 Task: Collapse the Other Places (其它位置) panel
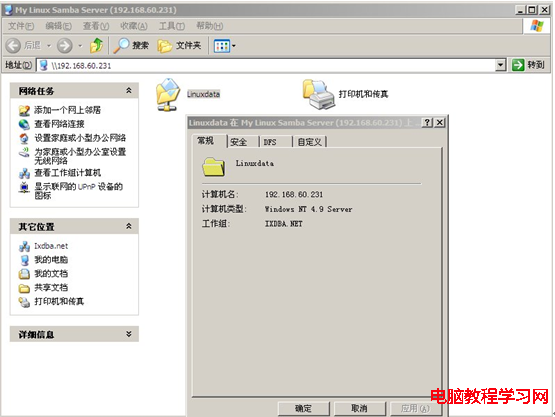[x=129, y=226]
